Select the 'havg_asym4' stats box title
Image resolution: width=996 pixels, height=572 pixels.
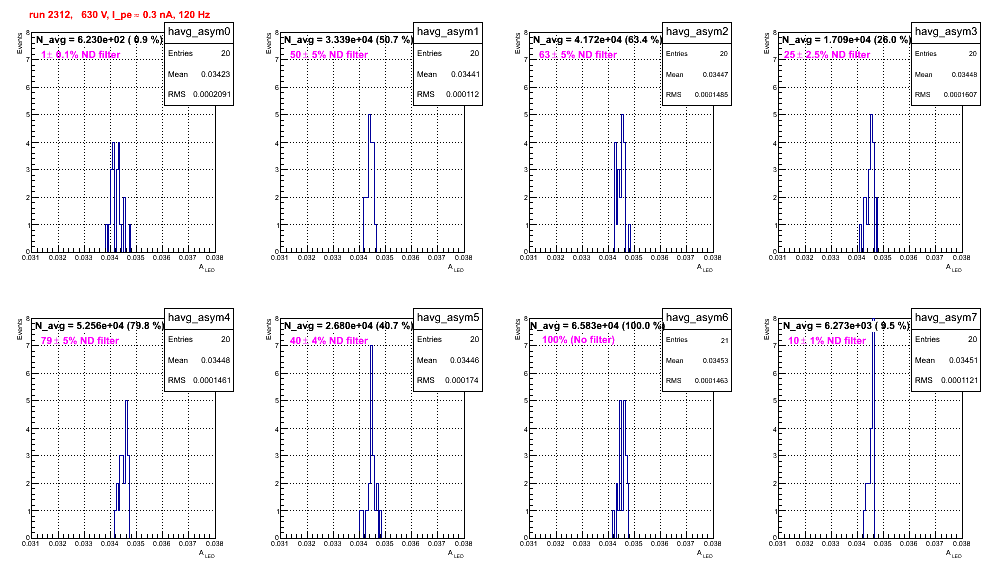199,317
